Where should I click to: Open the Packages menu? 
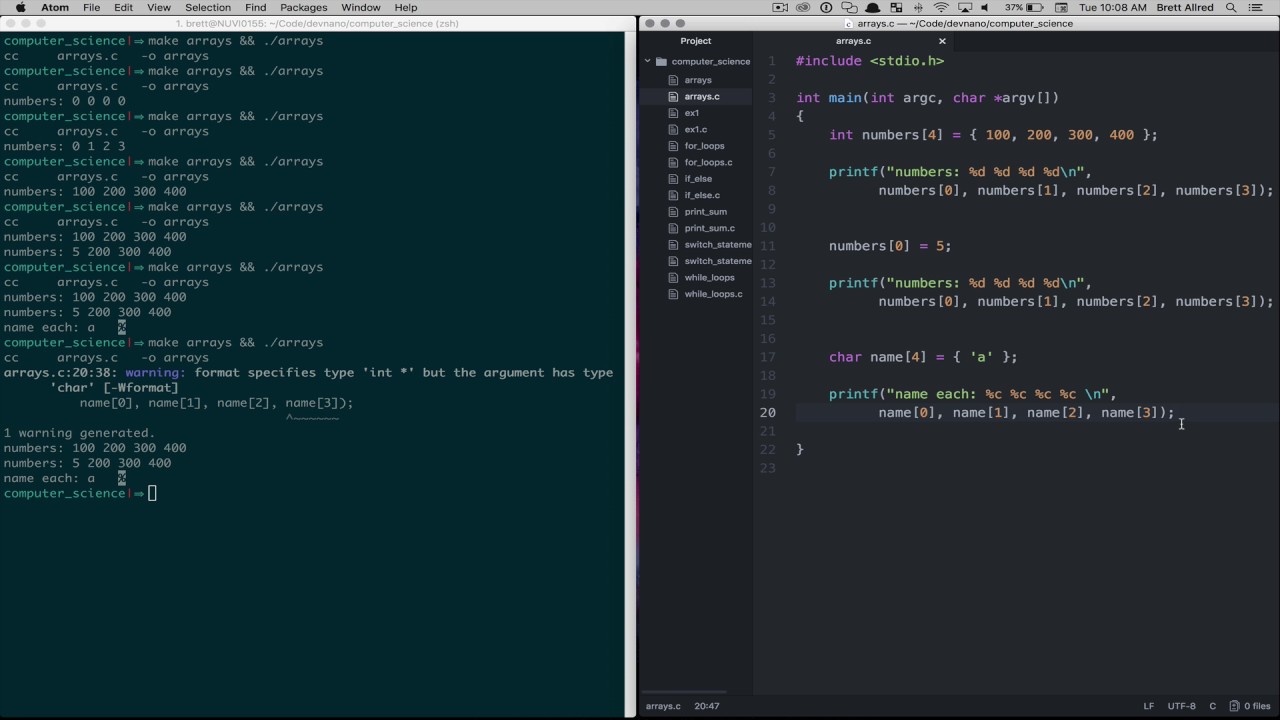304,8
